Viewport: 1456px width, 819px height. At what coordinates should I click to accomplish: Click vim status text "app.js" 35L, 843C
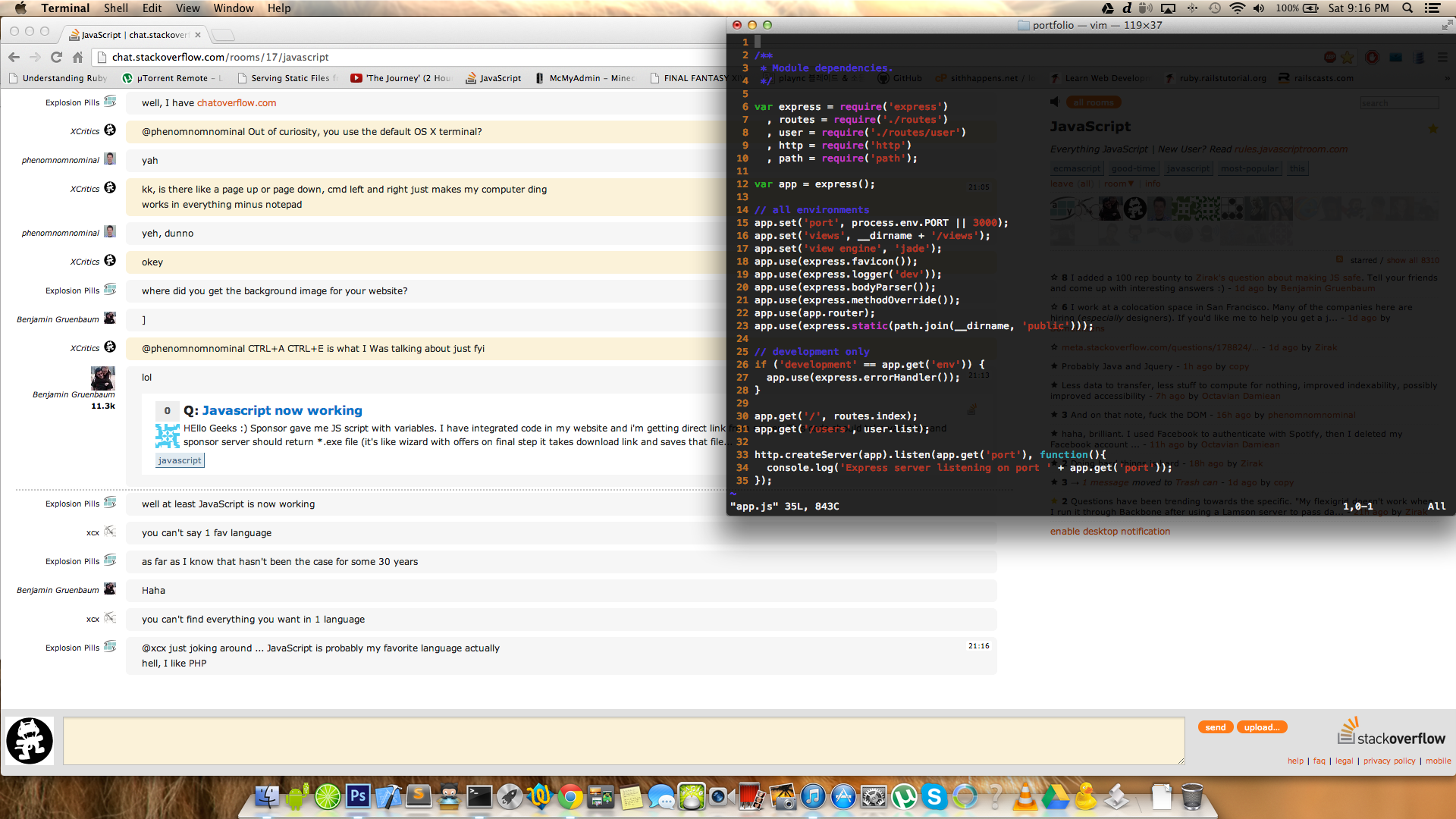pos(785,507)
